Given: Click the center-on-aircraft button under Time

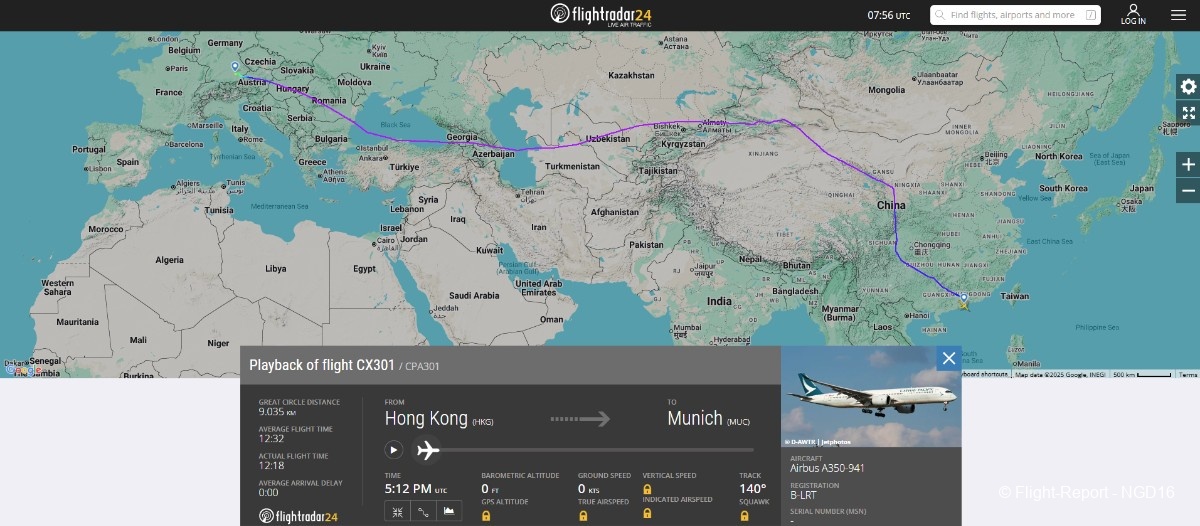Looking at the screenshot, I should pyautogui.click(x=397, y=512).
